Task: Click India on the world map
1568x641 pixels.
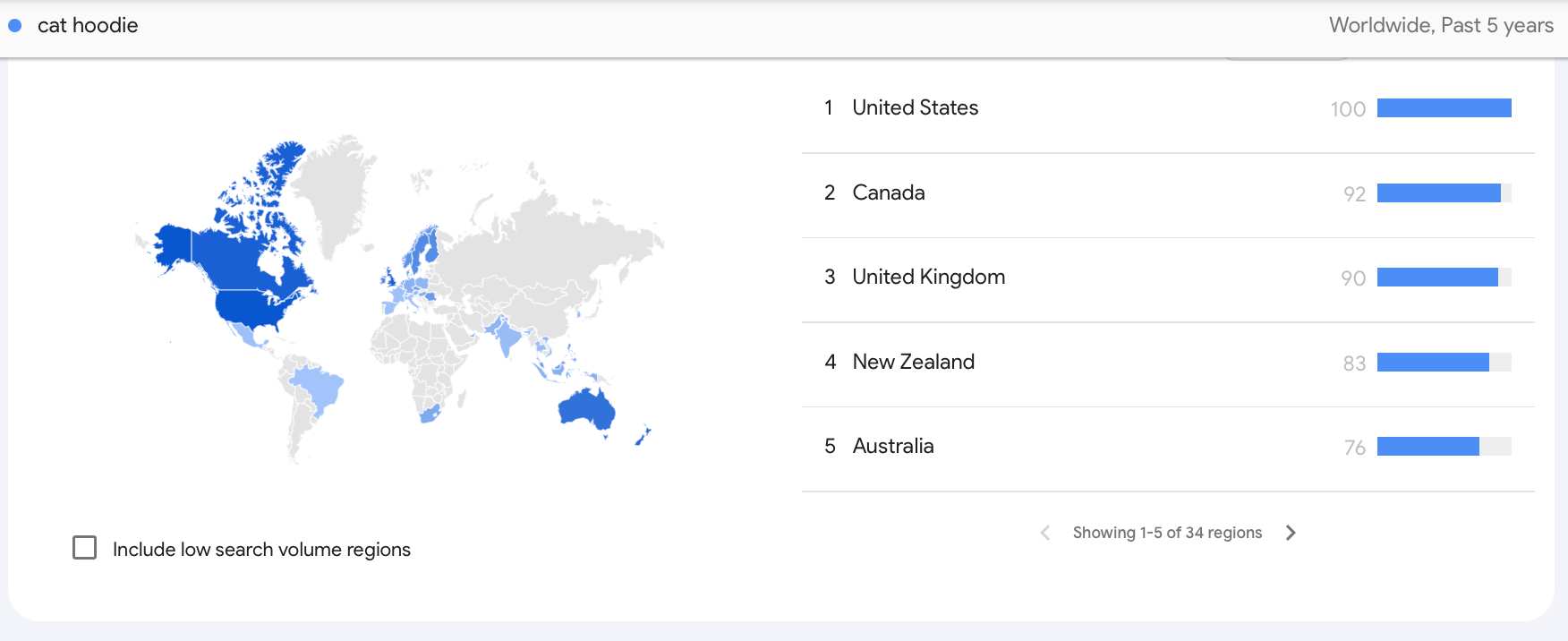Action: pos(507,336)
